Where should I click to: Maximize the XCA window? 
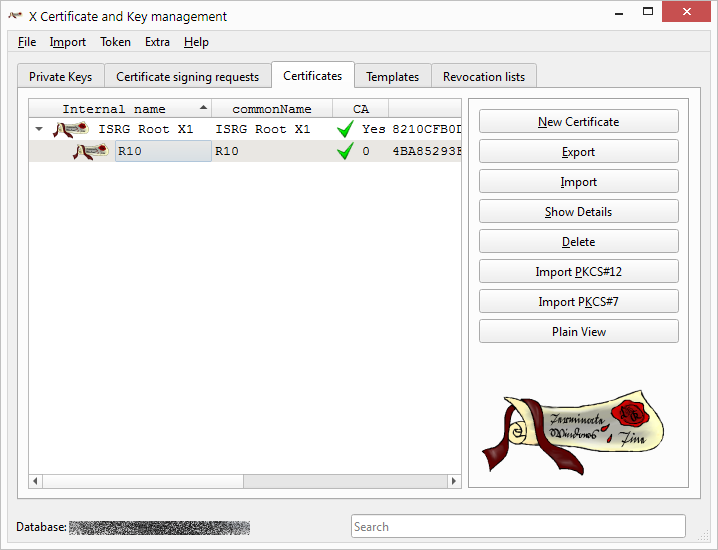click(648, 12)
